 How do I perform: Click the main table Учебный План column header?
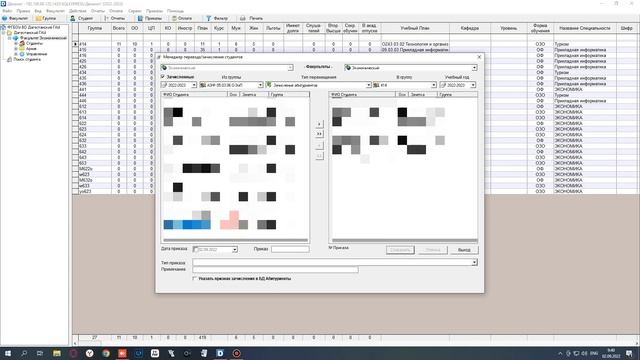point(415,28)
